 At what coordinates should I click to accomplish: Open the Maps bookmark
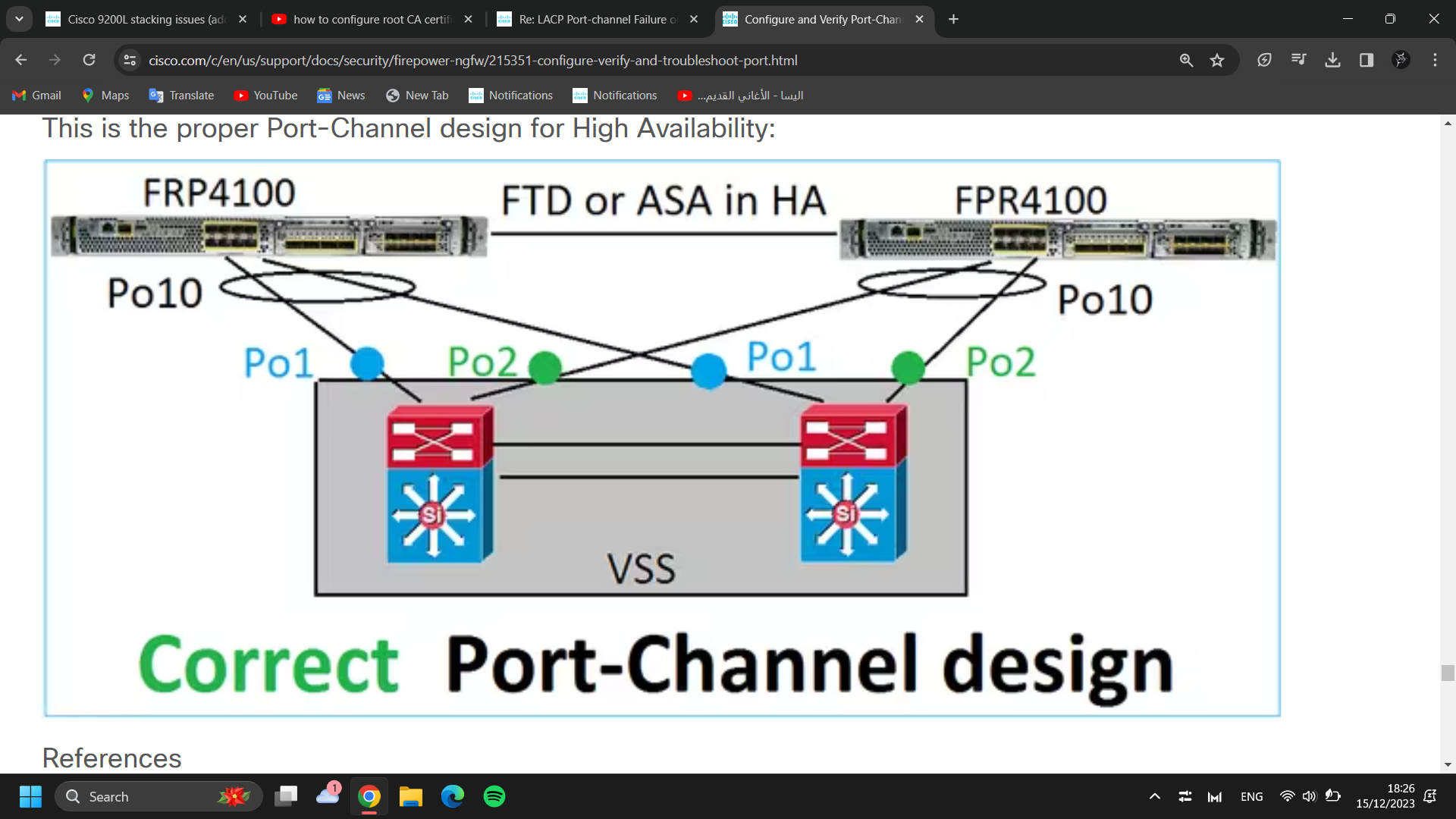pyautogui.click(x=105, y=95)
